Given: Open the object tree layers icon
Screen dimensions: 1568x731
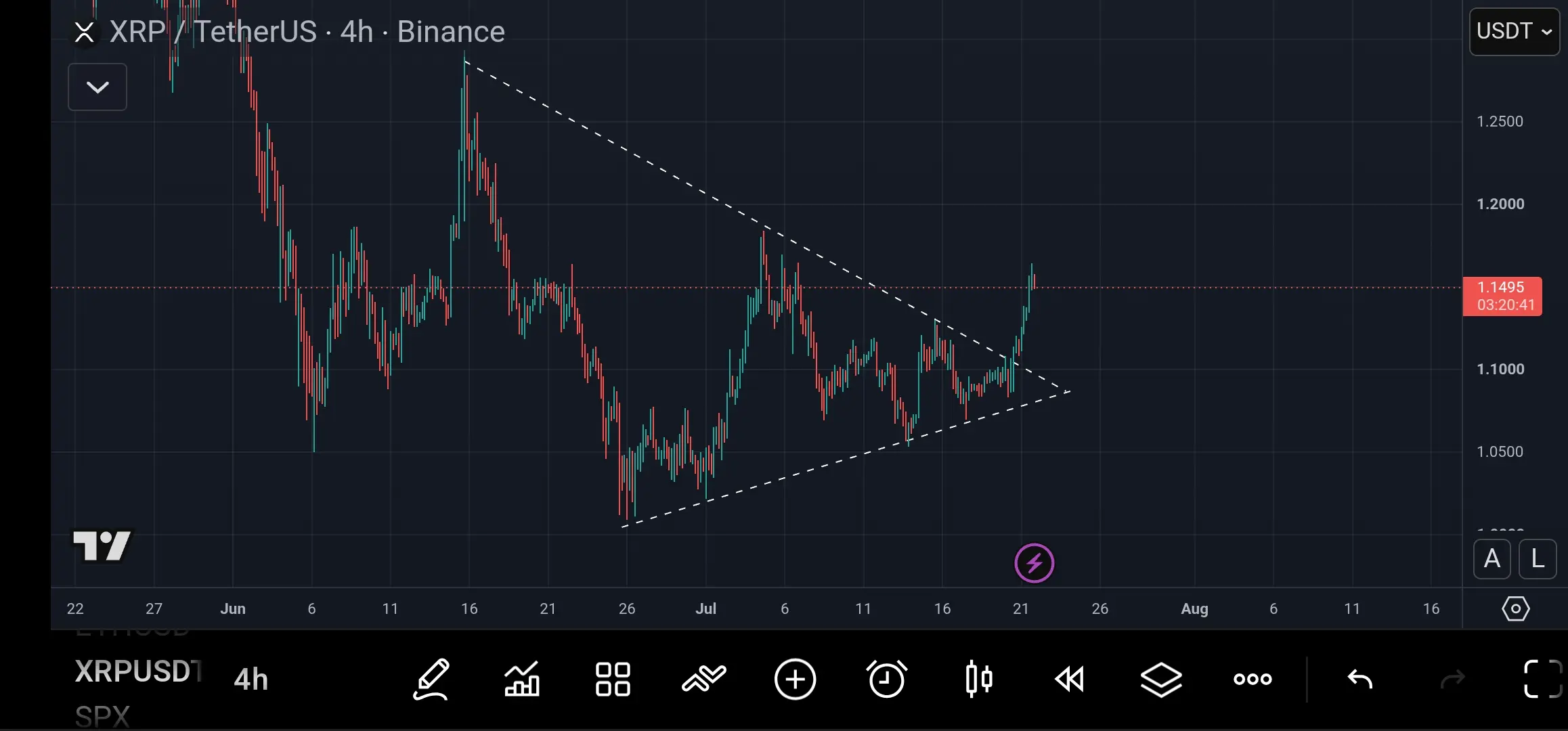Looking at the screenshot, I should click(x=1161, y=679).
